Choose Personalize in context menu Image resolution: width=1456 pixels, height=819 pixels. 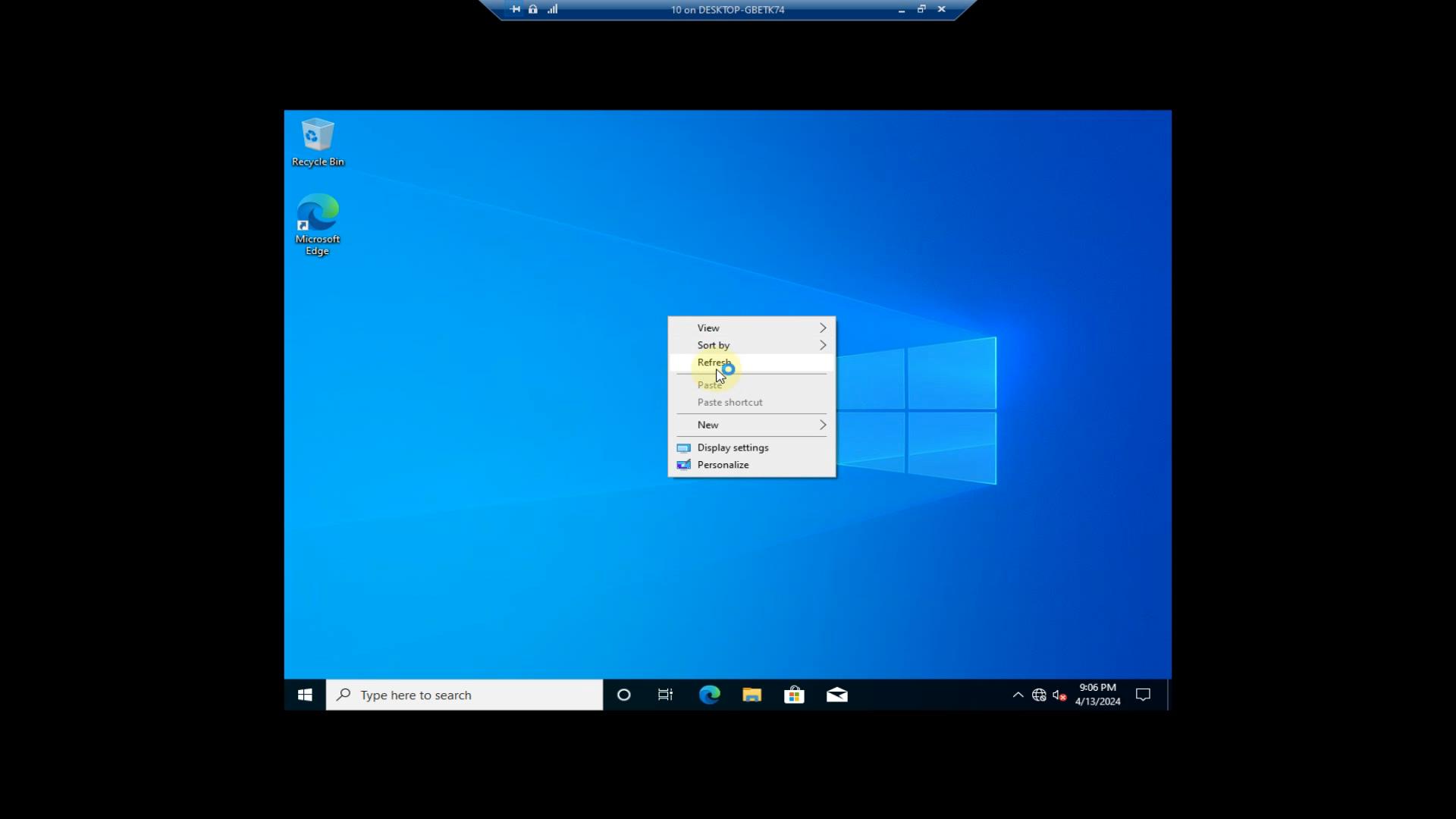click(x=752, y=465)
